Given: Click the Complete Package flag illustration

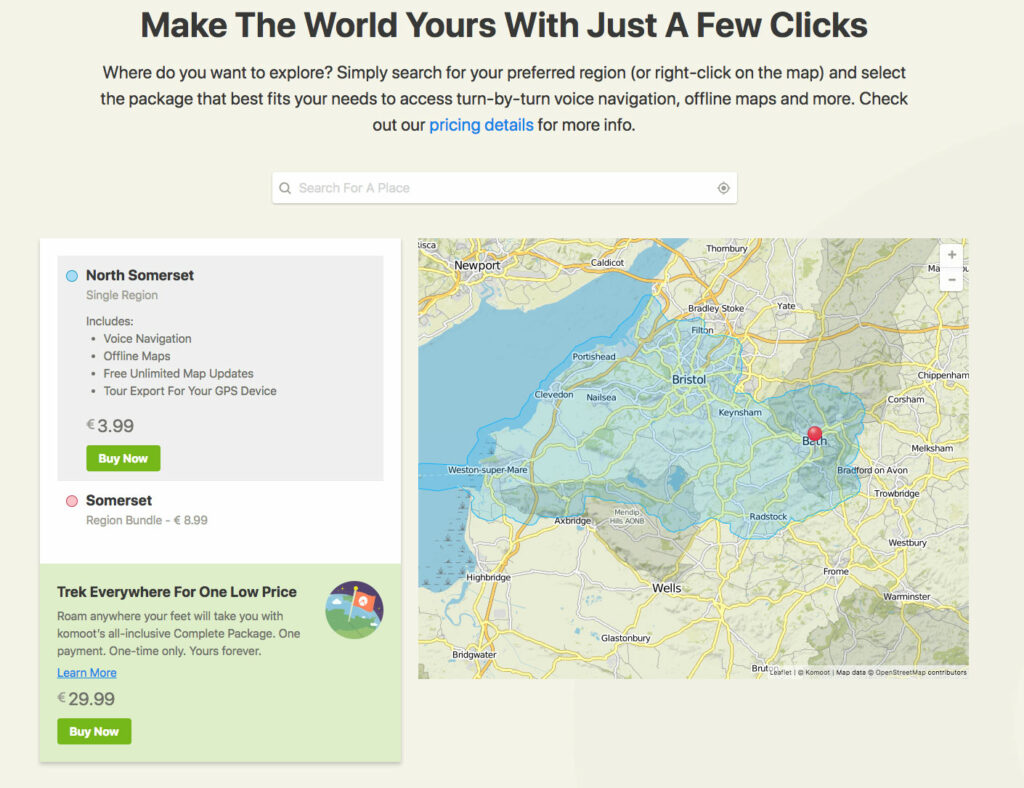Looking at the screenshot, I should (354, 610).
